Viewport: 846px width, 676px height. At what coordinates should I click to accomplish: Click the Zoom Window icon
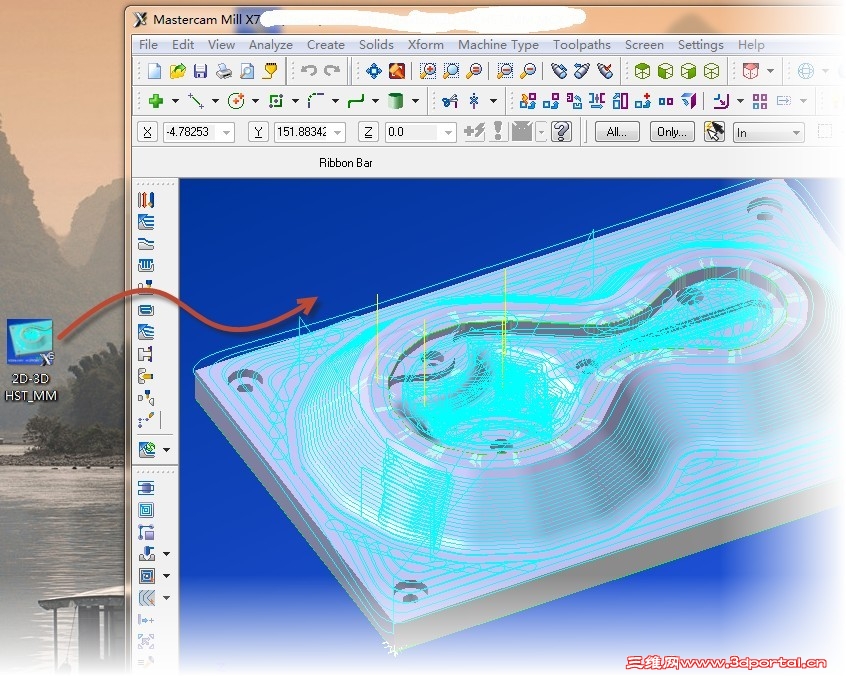pos(451,71)
